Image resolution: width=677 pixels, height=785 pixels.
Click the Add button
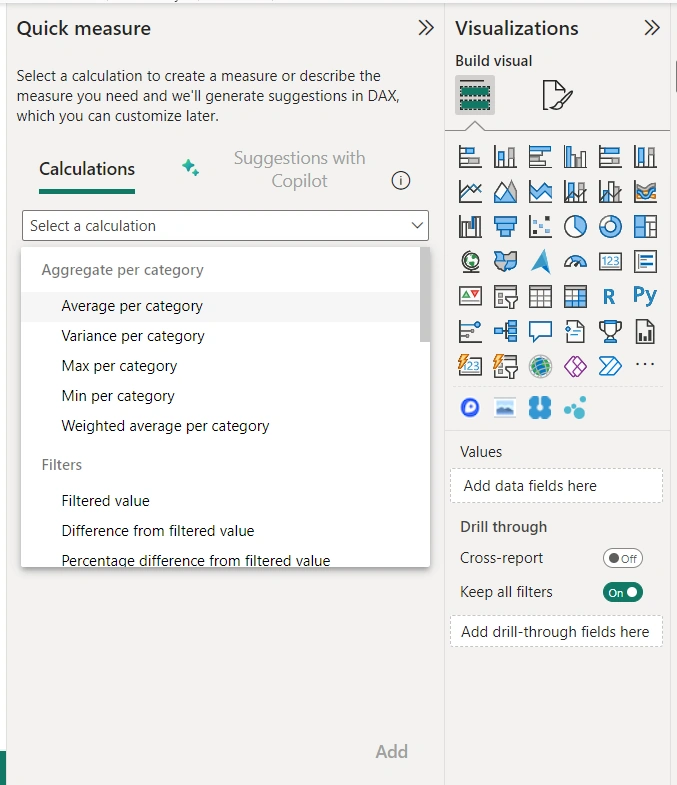click(x=392, y=752)
